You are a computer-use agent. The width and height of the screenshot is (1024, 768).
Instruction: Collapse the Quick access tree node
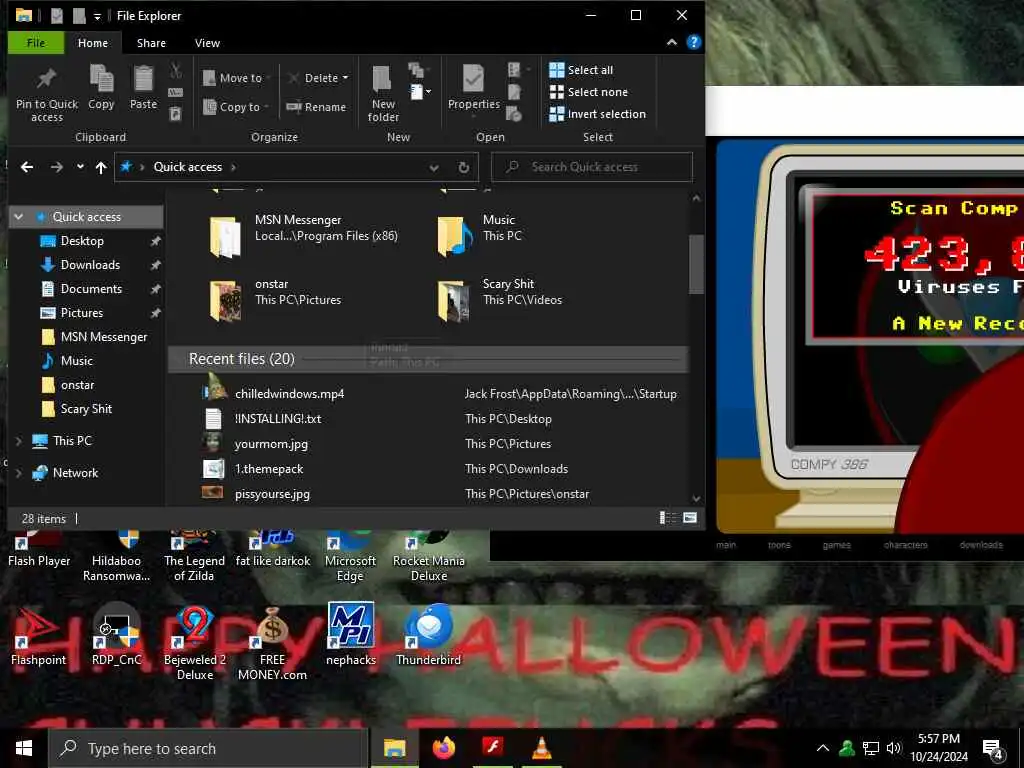pos(19,217)
